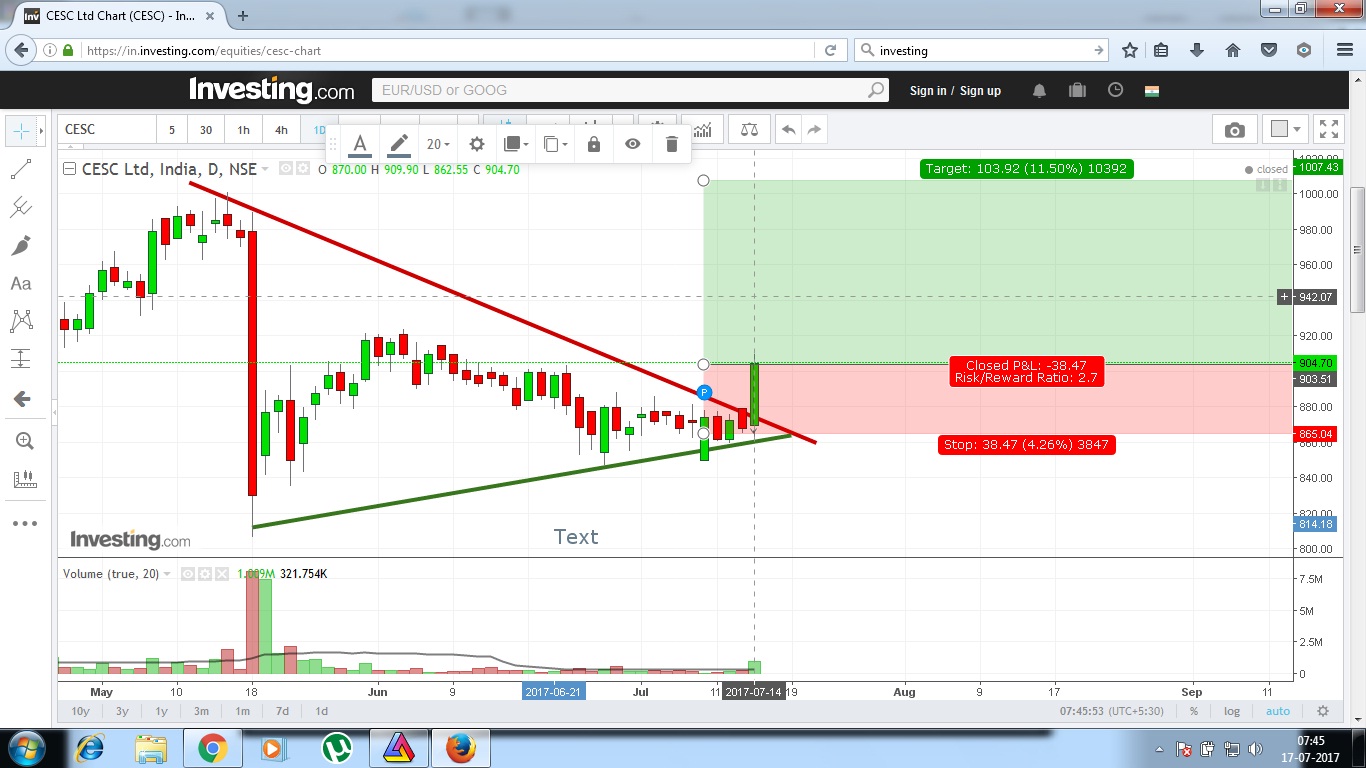Remove Volume indicator with X icon

click(x=220, y=574)
